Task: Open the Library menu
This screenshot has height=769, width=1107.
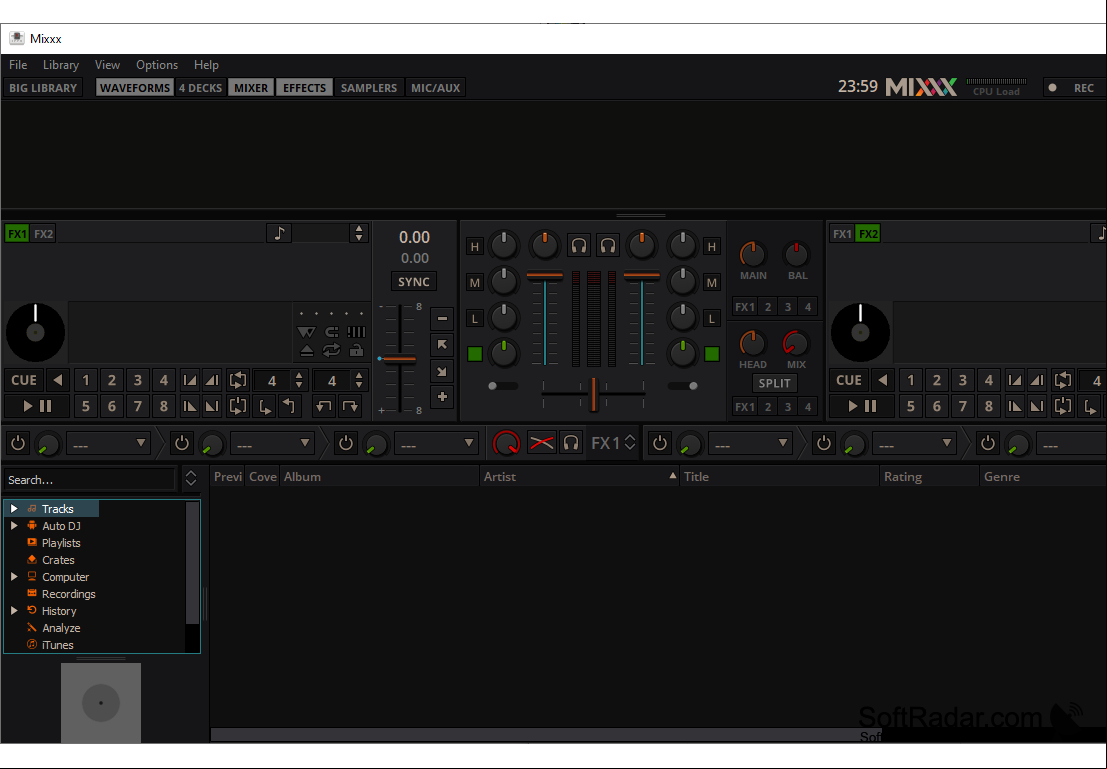Action: 61,64
